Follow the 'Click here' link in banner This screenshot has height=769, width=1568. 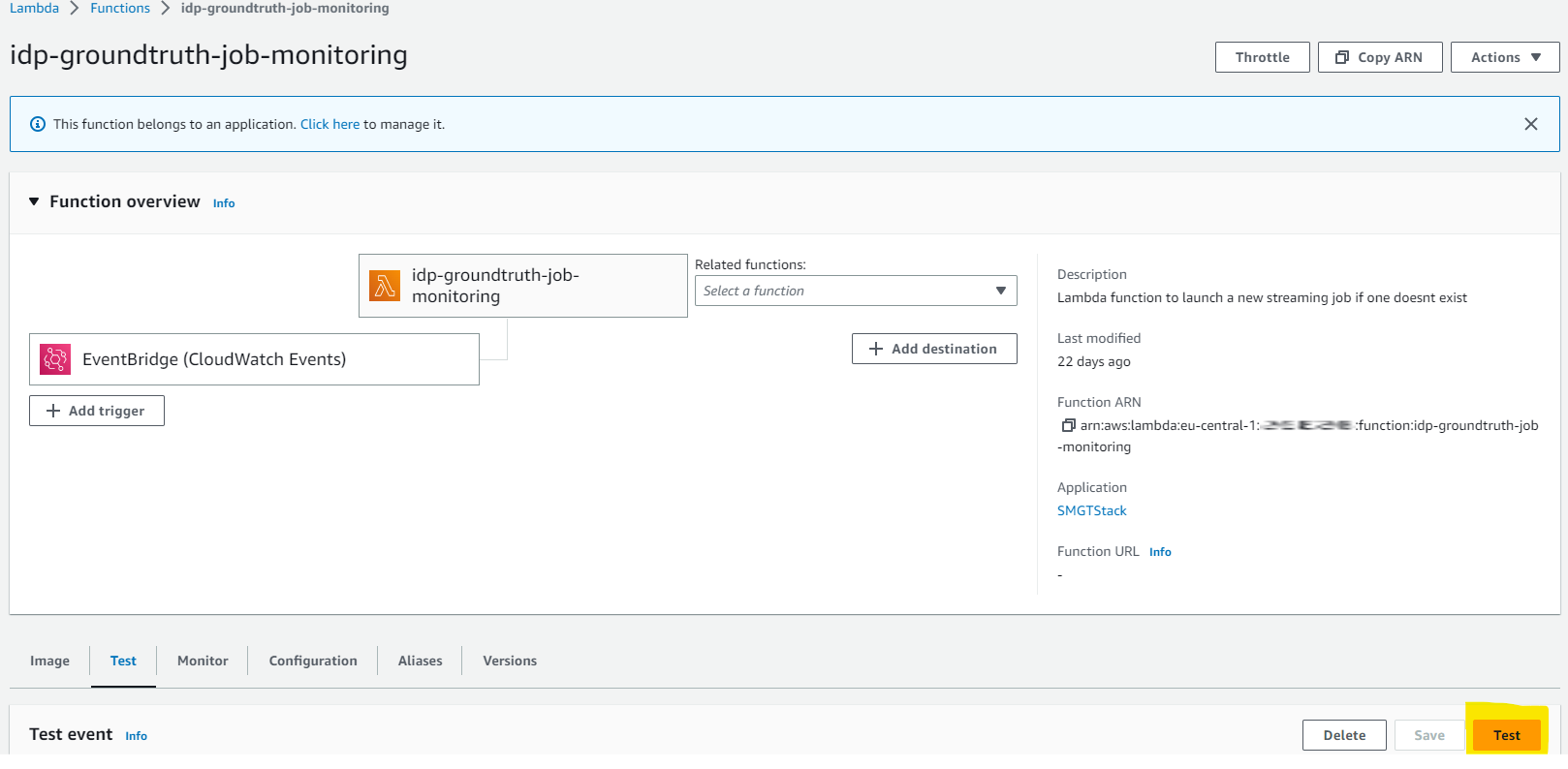[329, 124]
